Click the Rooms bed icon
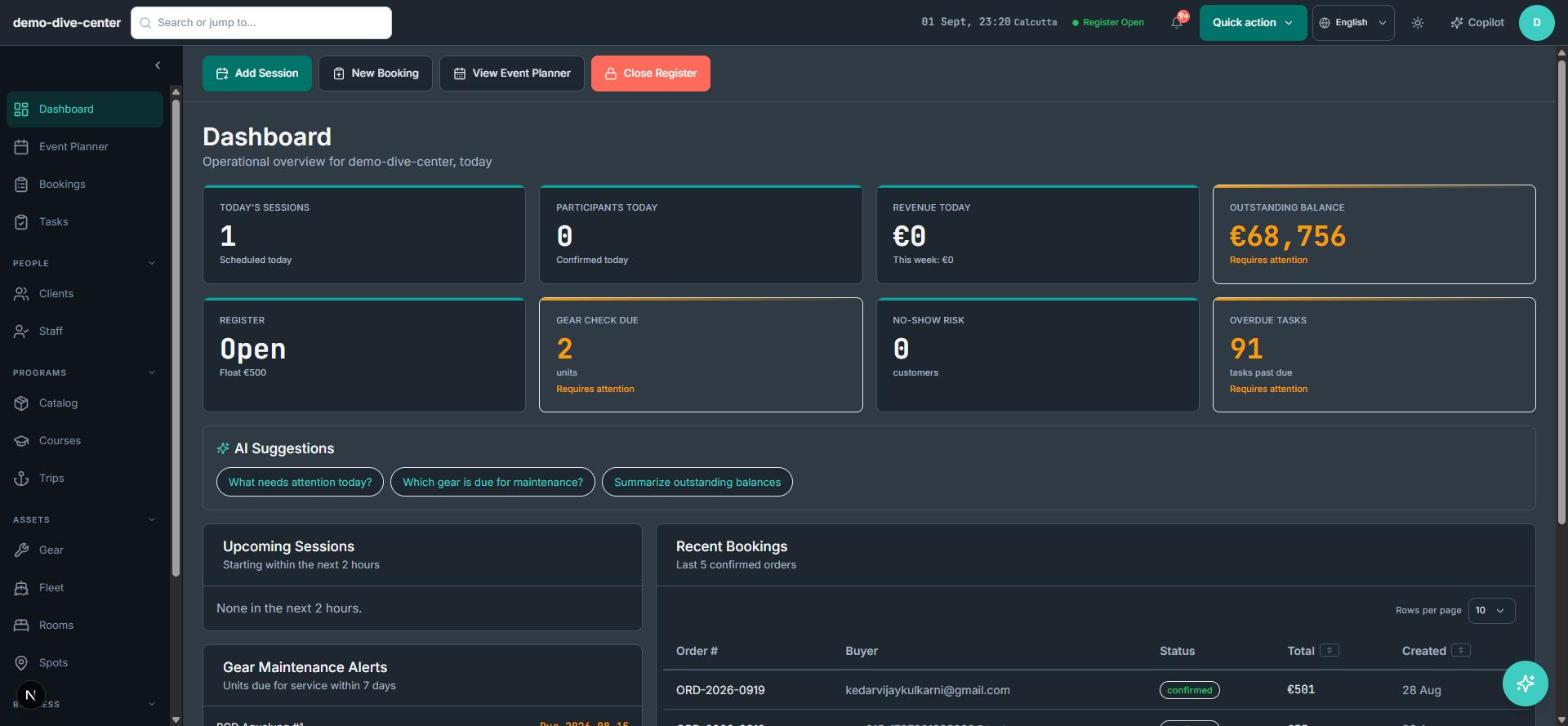 pyautogui.click(x=21, y=625)
